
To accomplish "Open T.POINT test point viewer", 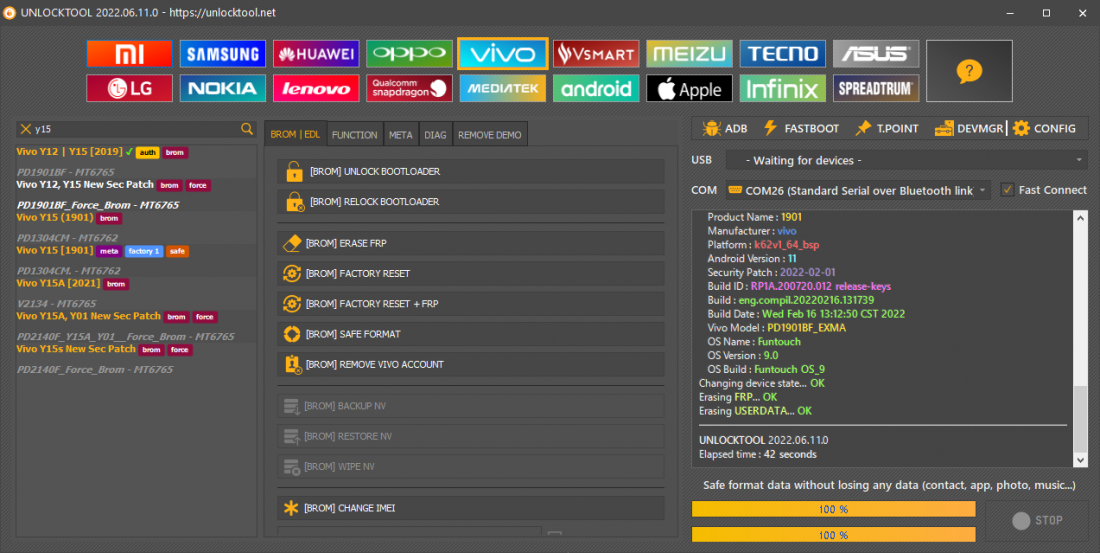I will 887,128.
